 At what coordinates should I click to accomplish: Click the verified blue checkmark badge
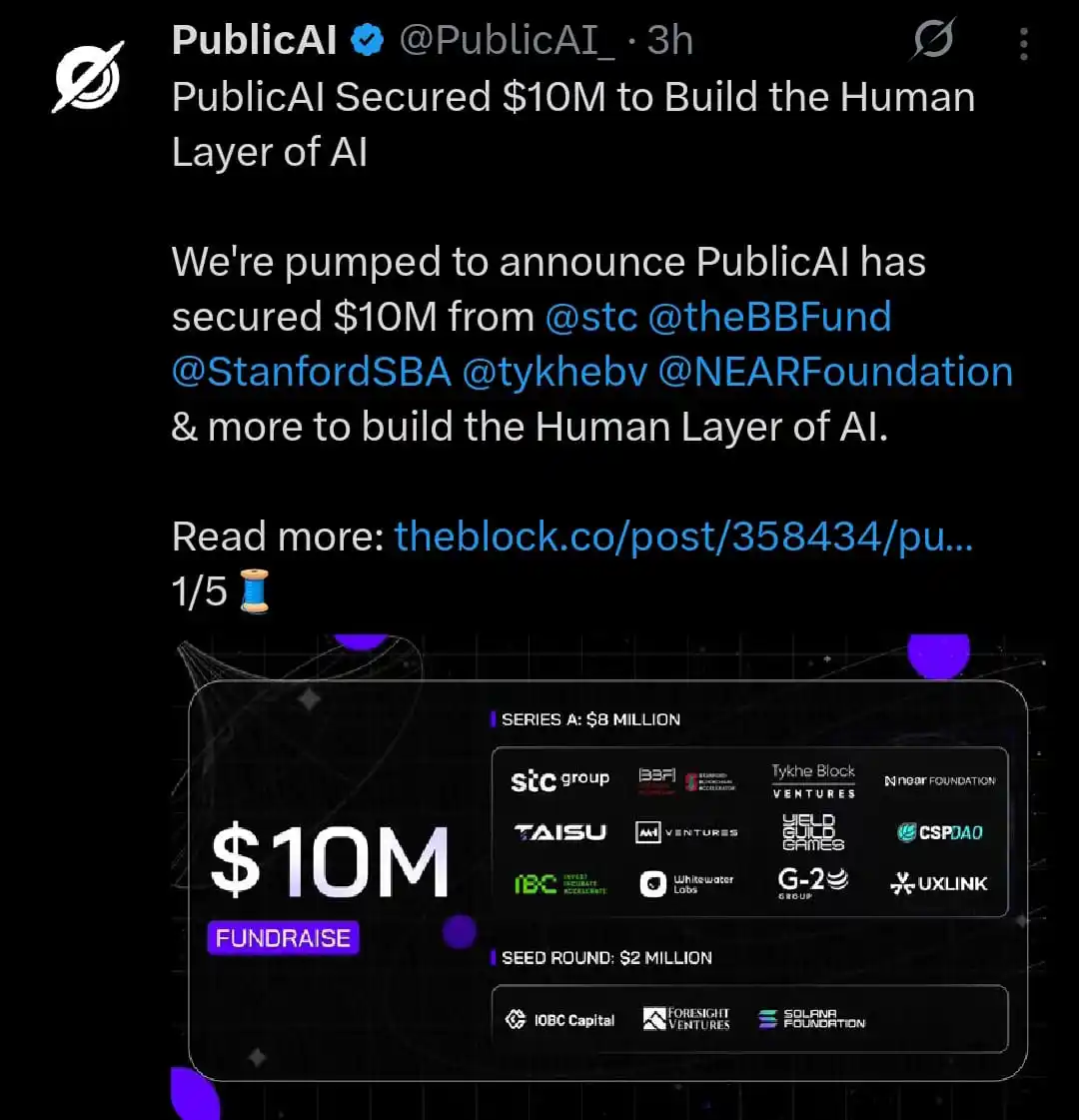[366, 40]
